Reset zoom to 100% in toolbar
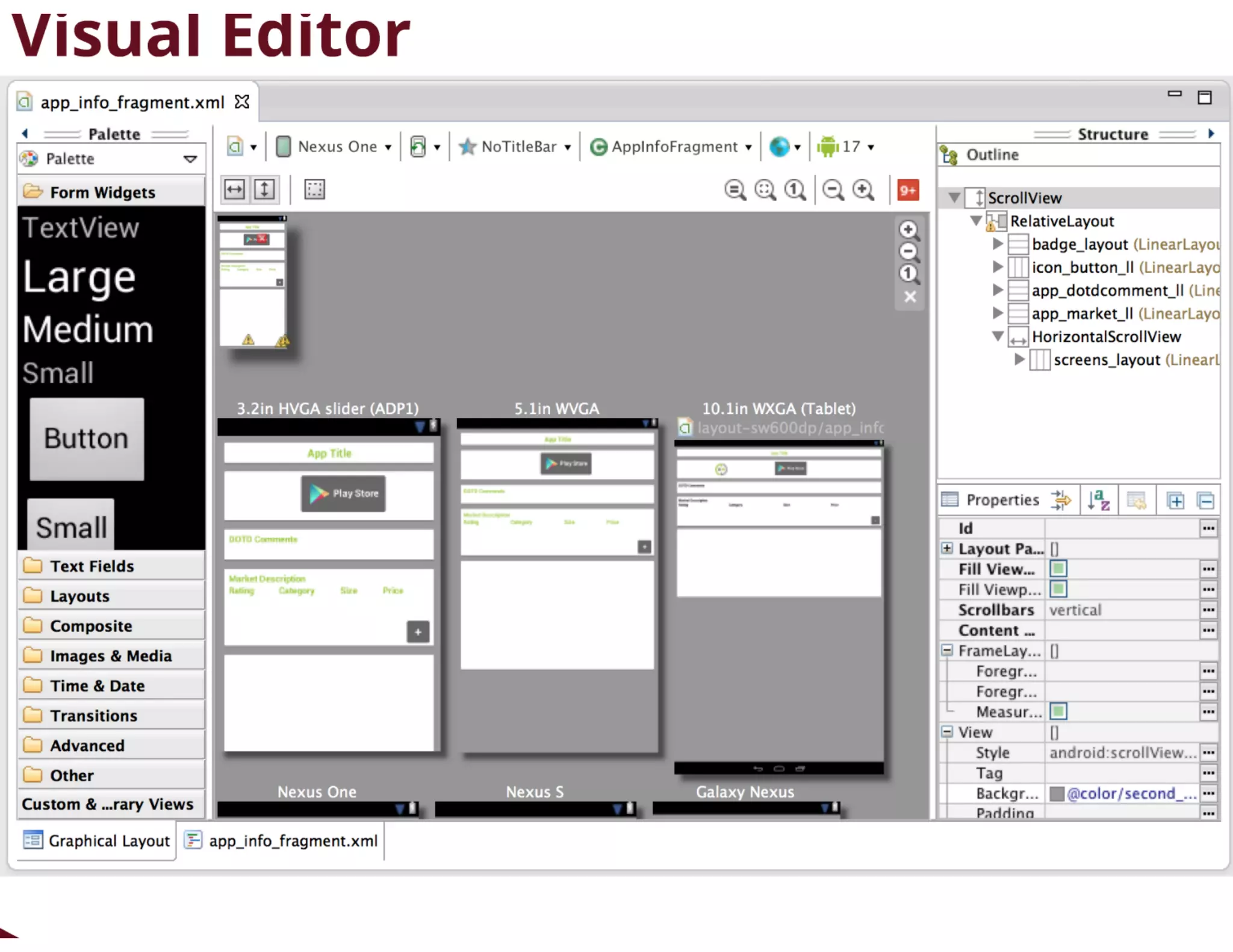 point(795,190)
